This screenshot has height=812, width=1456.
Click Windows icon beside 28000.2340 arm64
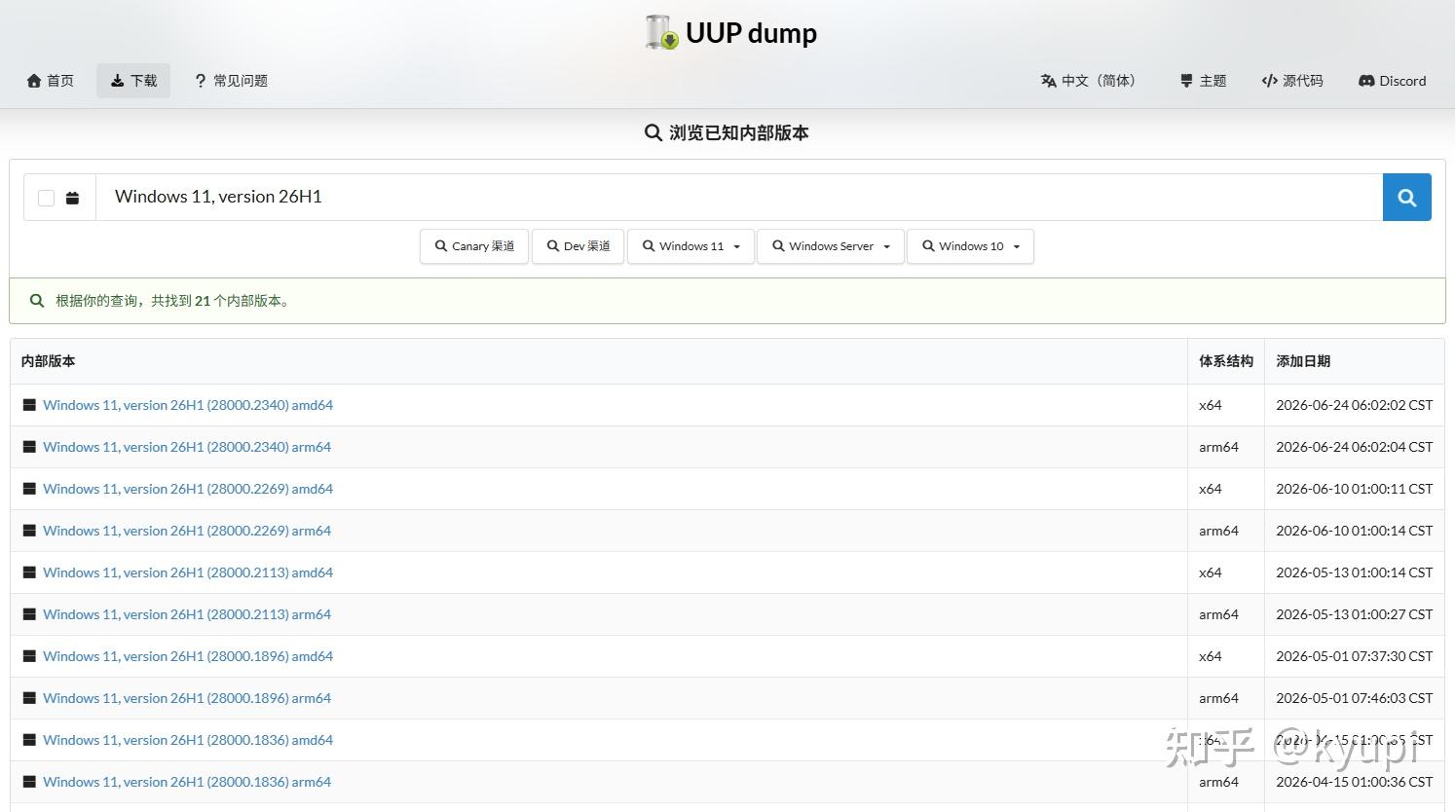(x=29, y=447)
